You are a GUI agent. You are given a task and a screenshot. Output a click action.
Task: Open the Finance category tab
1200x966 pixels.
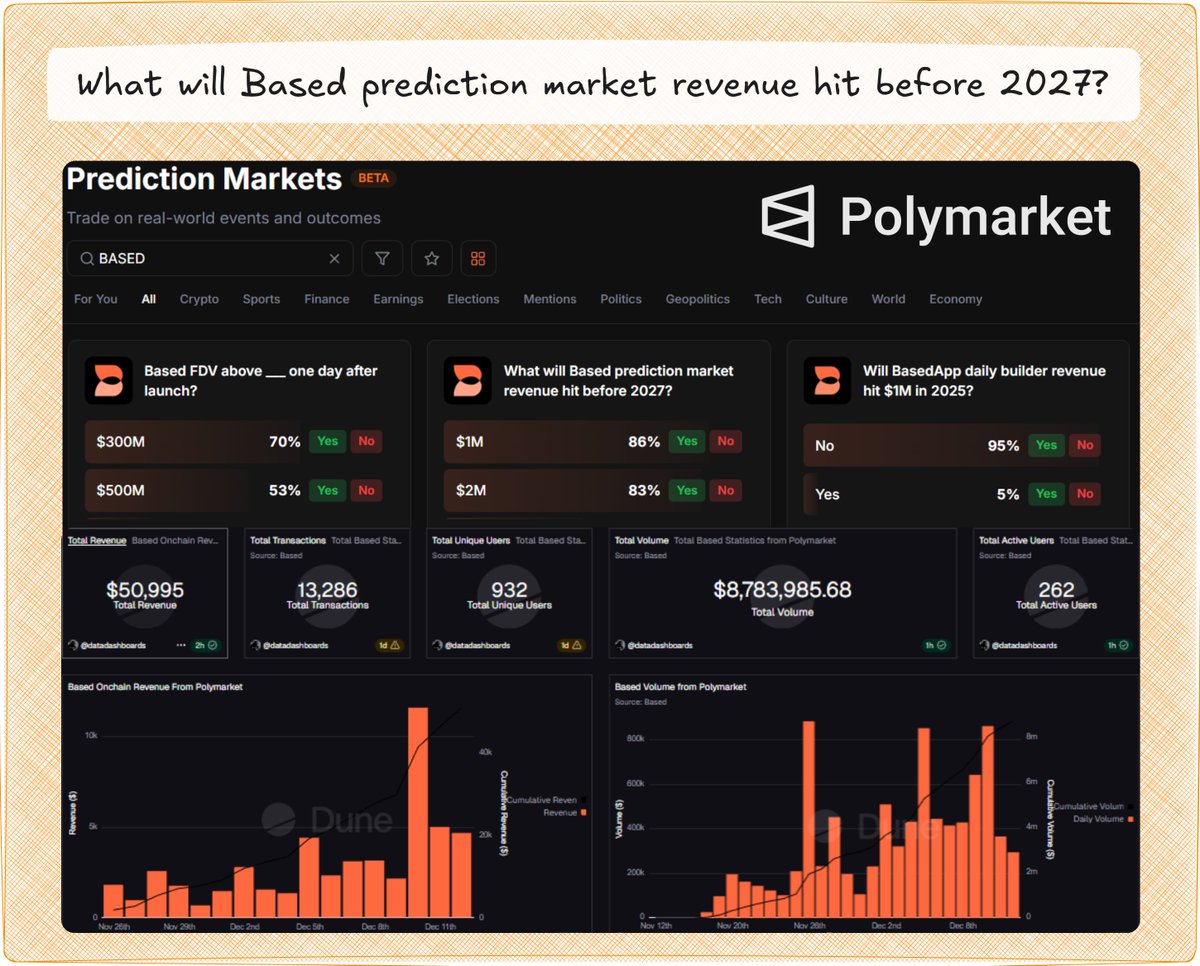(x=327, y=299)
